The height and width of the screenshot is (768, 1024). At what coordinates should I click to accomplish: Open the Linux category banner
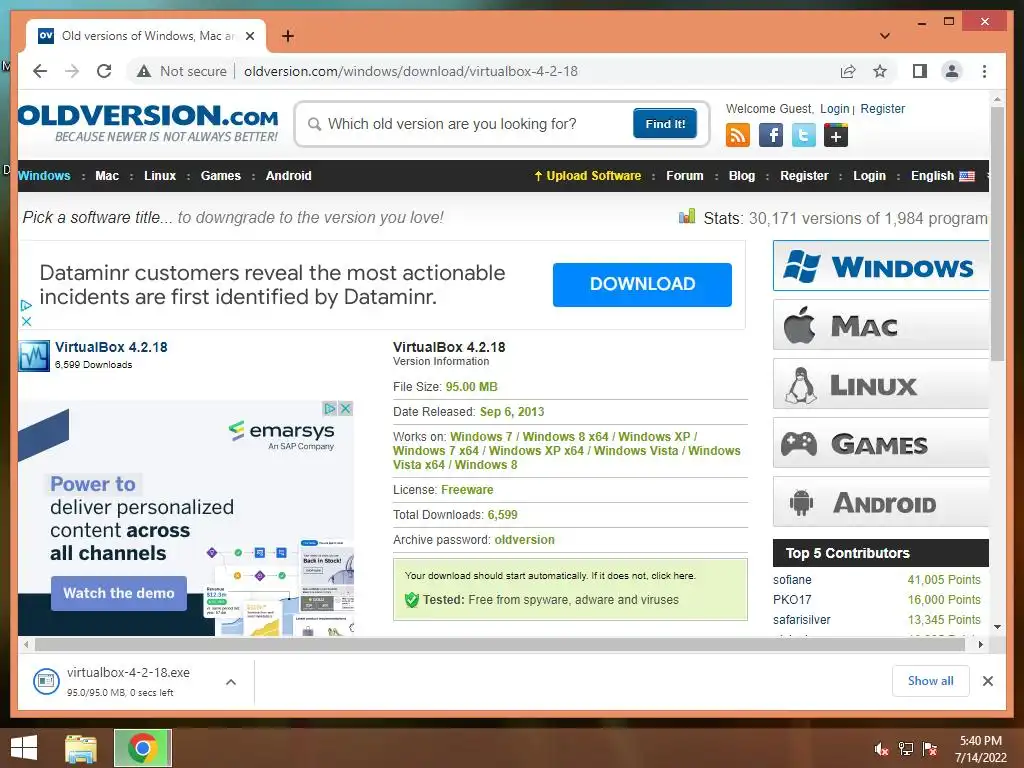881,384
